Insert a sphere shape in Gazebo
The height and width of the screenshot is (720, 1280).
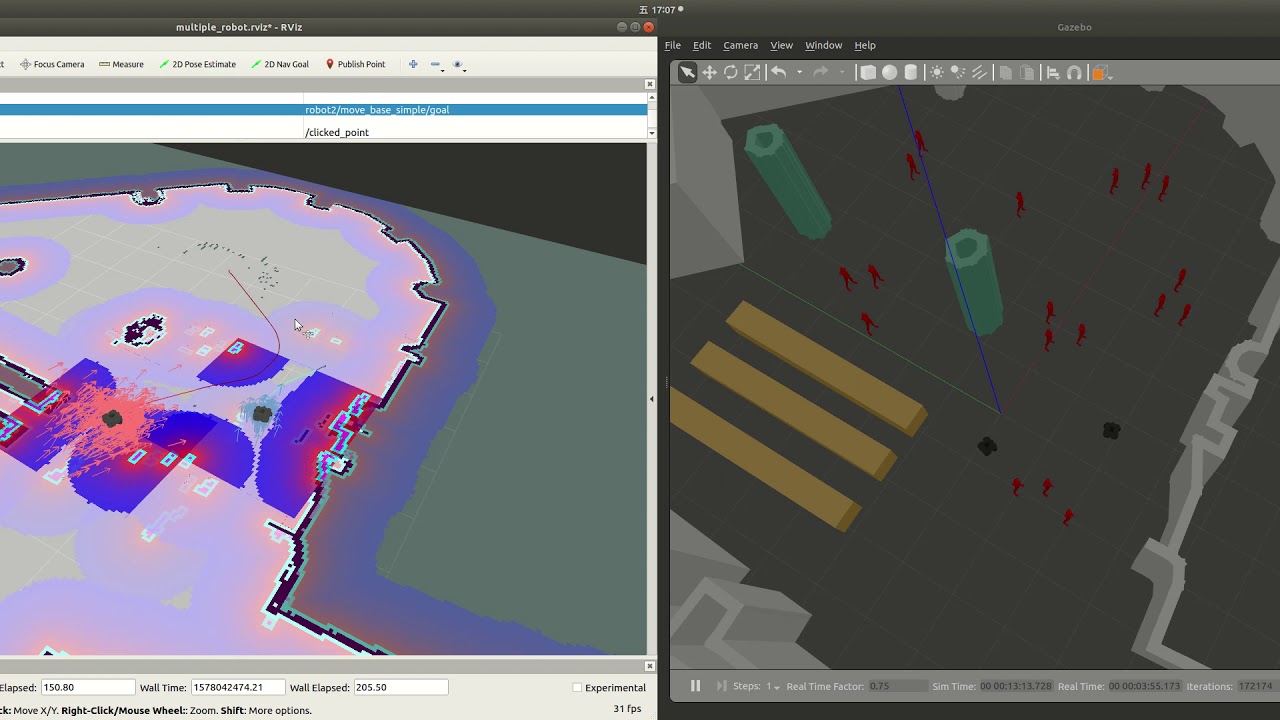[889, 72]
